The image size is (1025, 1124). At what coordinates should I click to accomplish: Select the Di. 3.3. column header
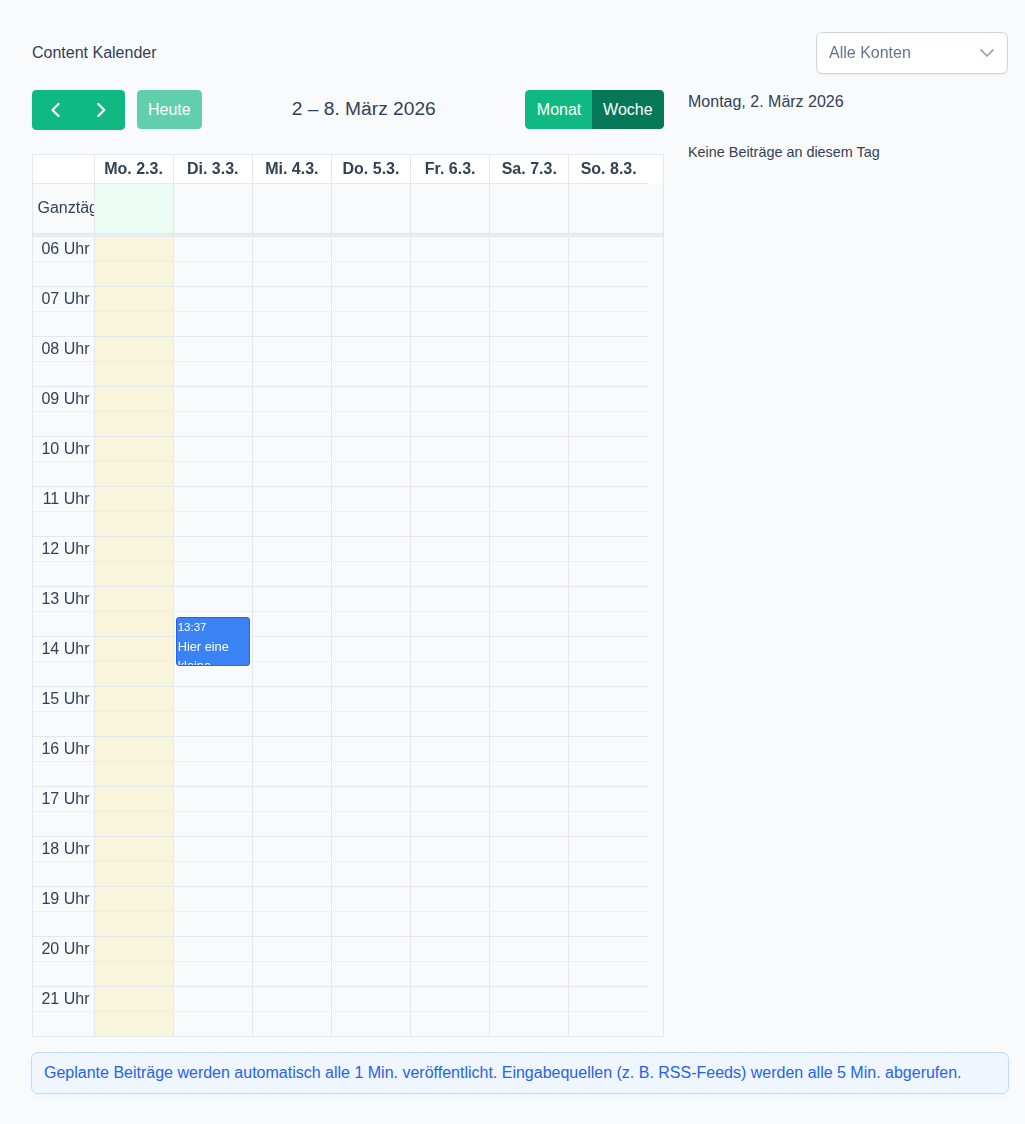[212, 169]
